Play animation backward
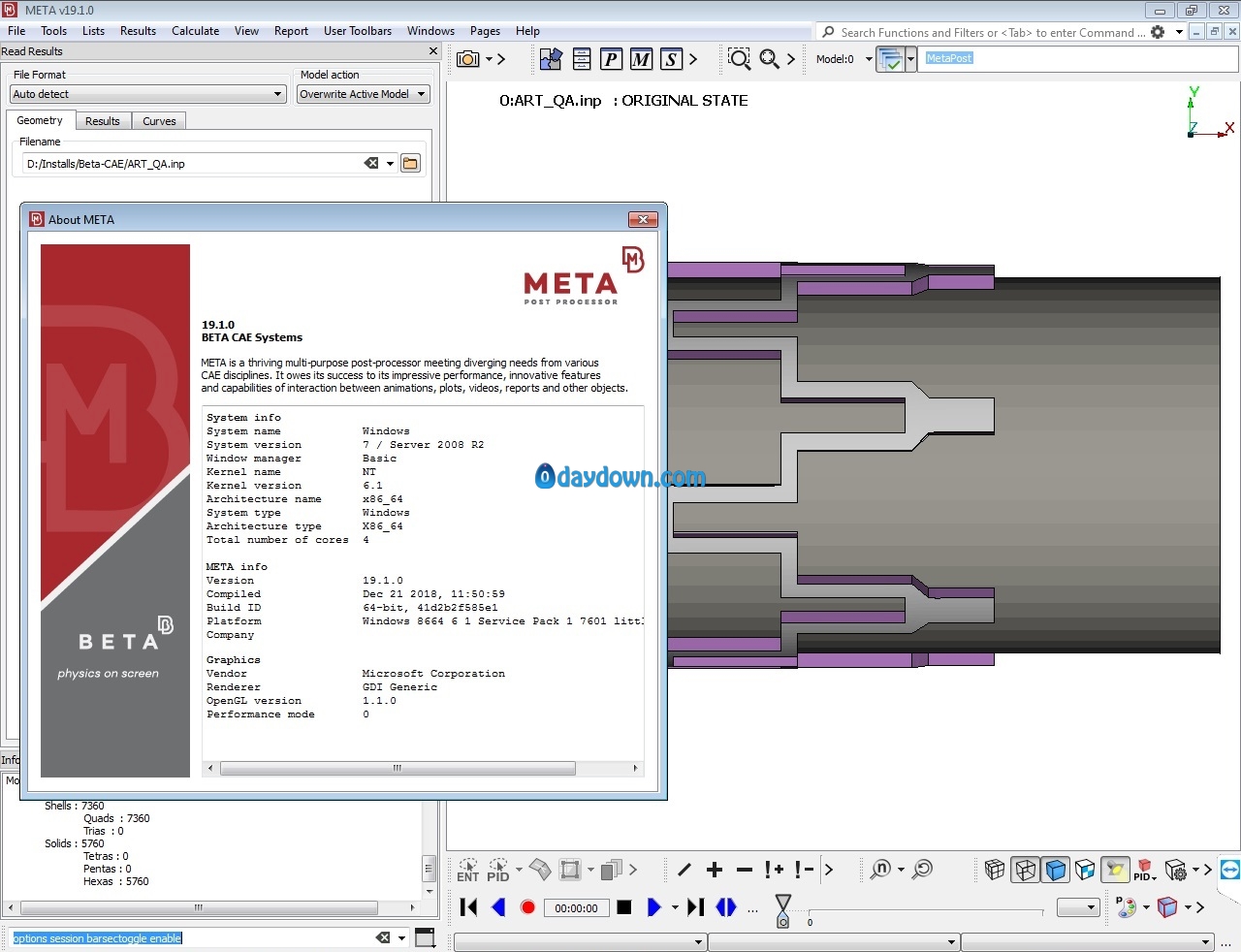The image size is (1241, 952). 498,907
